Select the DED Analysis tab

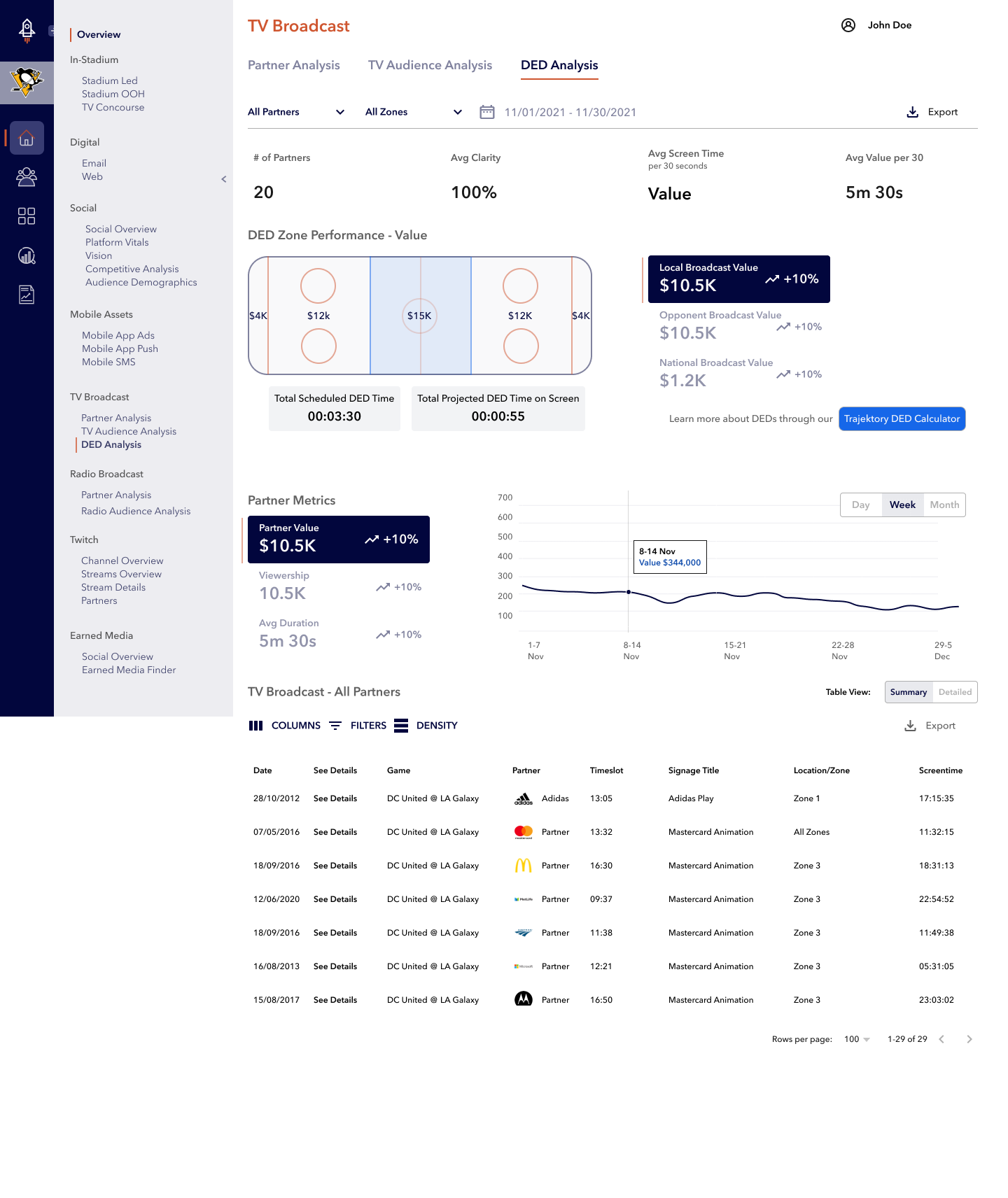(559, 65)
